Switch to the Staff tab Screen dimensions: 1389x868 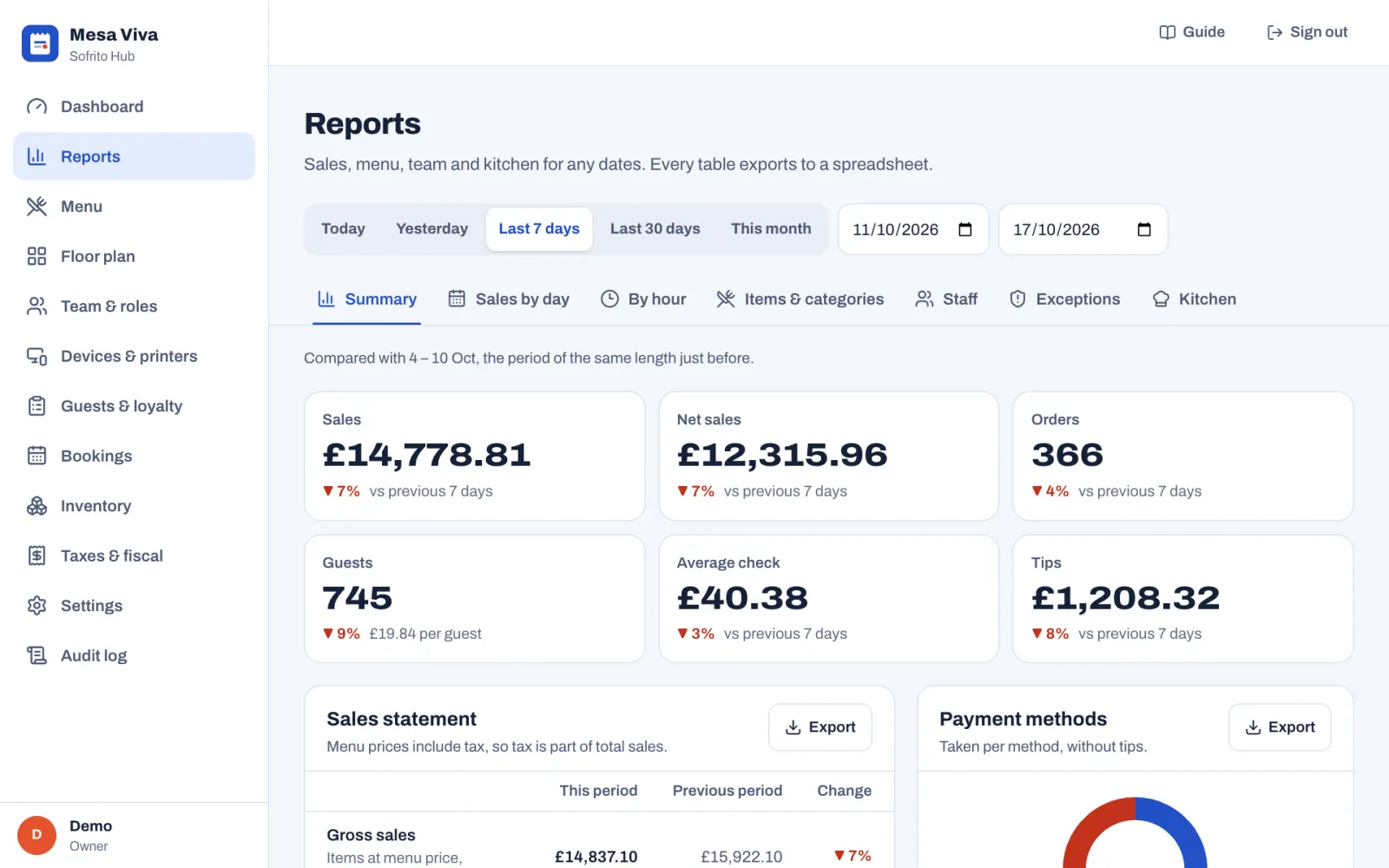(946, 299)
